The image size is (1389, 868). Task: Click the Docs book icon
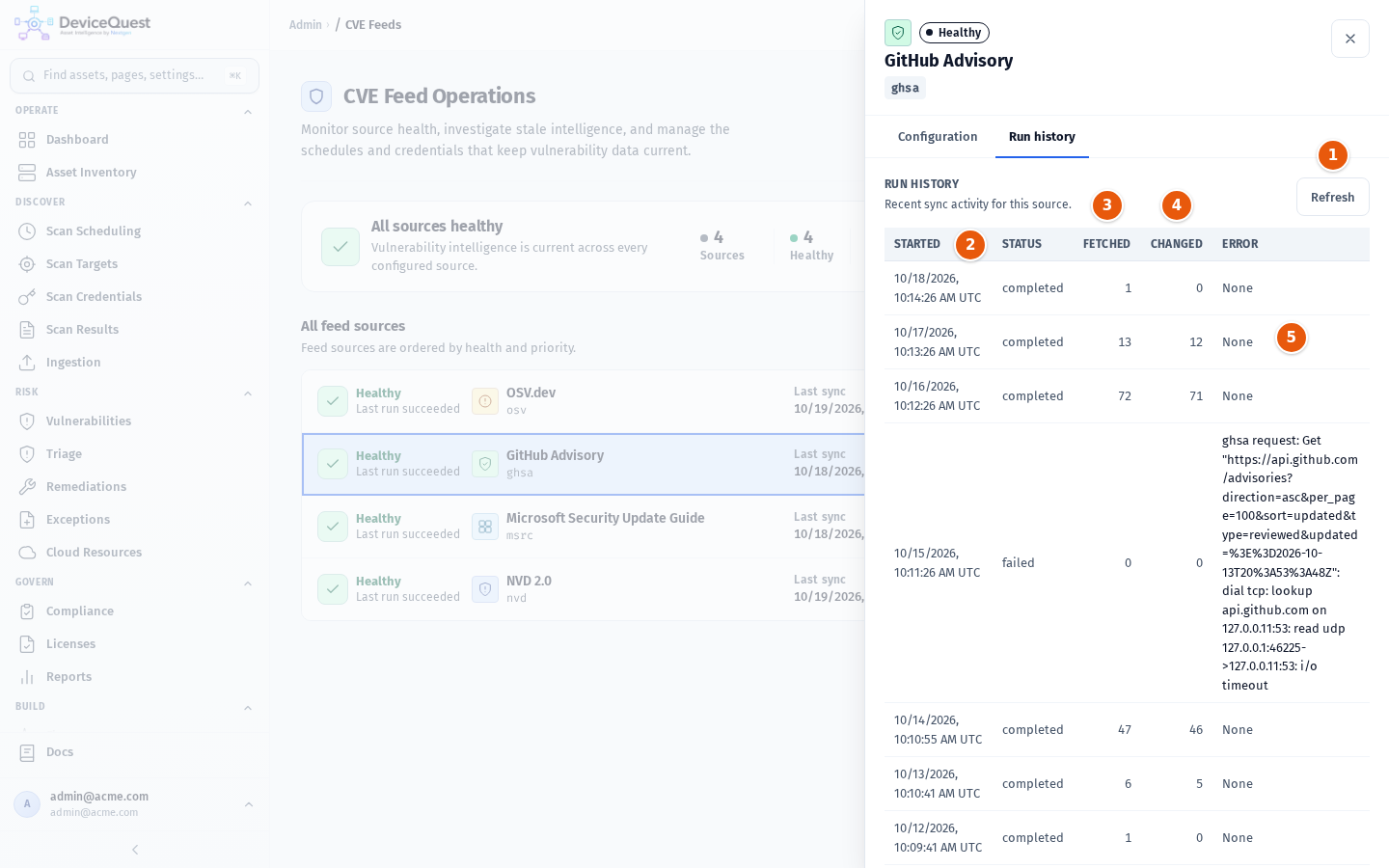[x=27, y=752]
